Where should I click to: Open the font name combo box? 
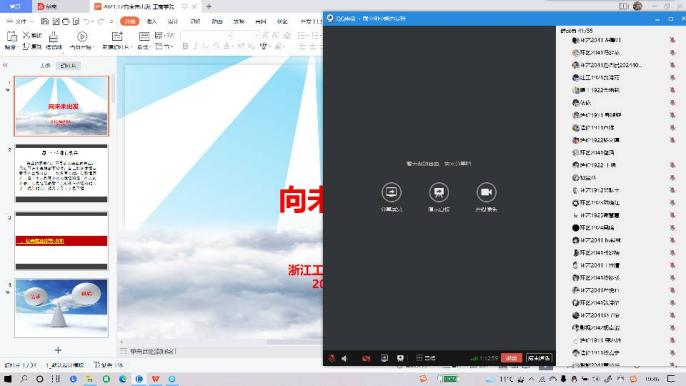[x=206, y=35]
